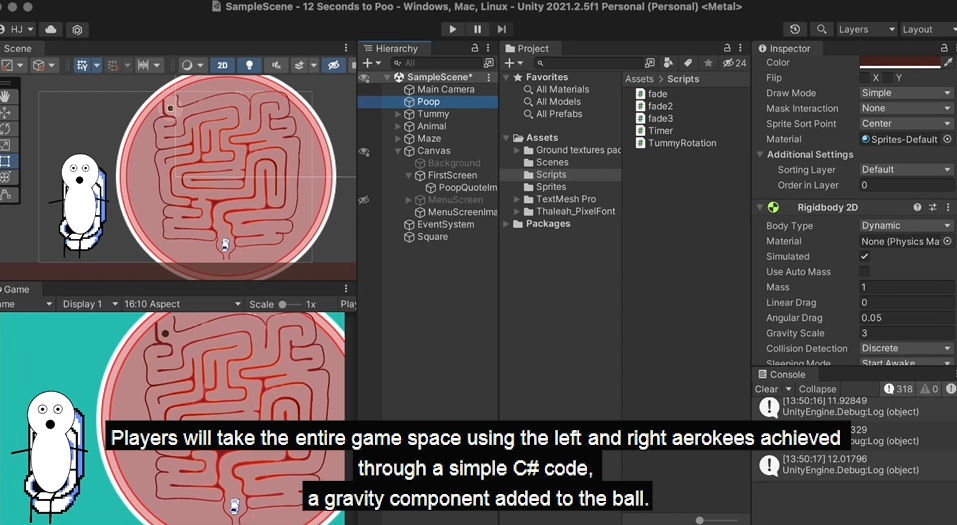
Task: Select the custom editor tools icon
Action: pos(5,195)
